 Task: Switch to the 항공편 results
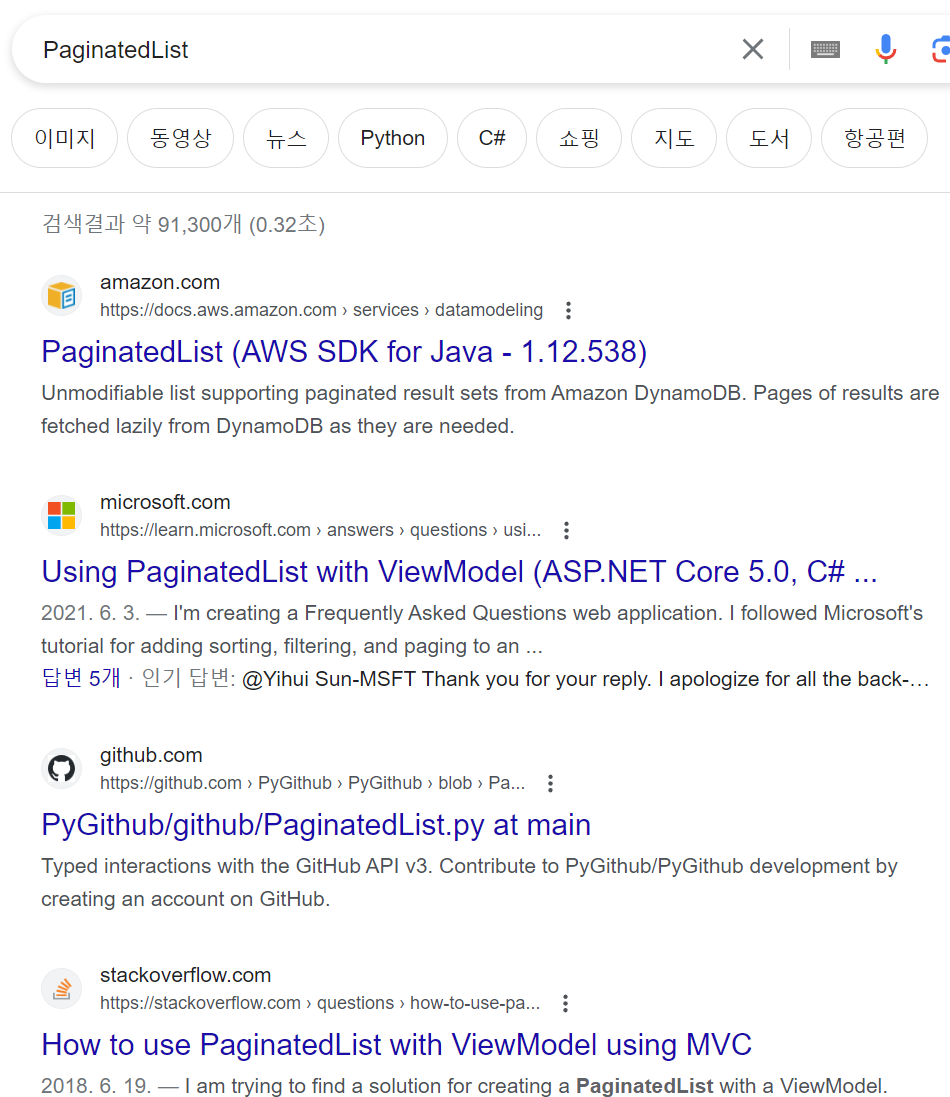[x=874, y=138]
